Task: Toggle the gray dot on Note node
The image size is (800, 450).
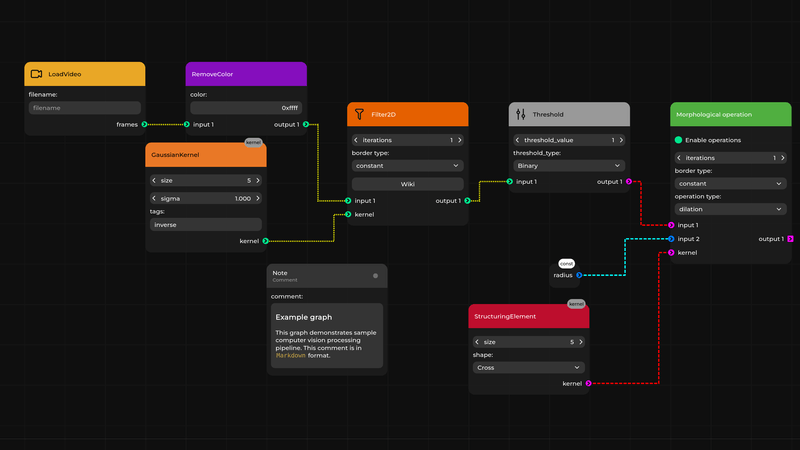Action: (375, 276)
